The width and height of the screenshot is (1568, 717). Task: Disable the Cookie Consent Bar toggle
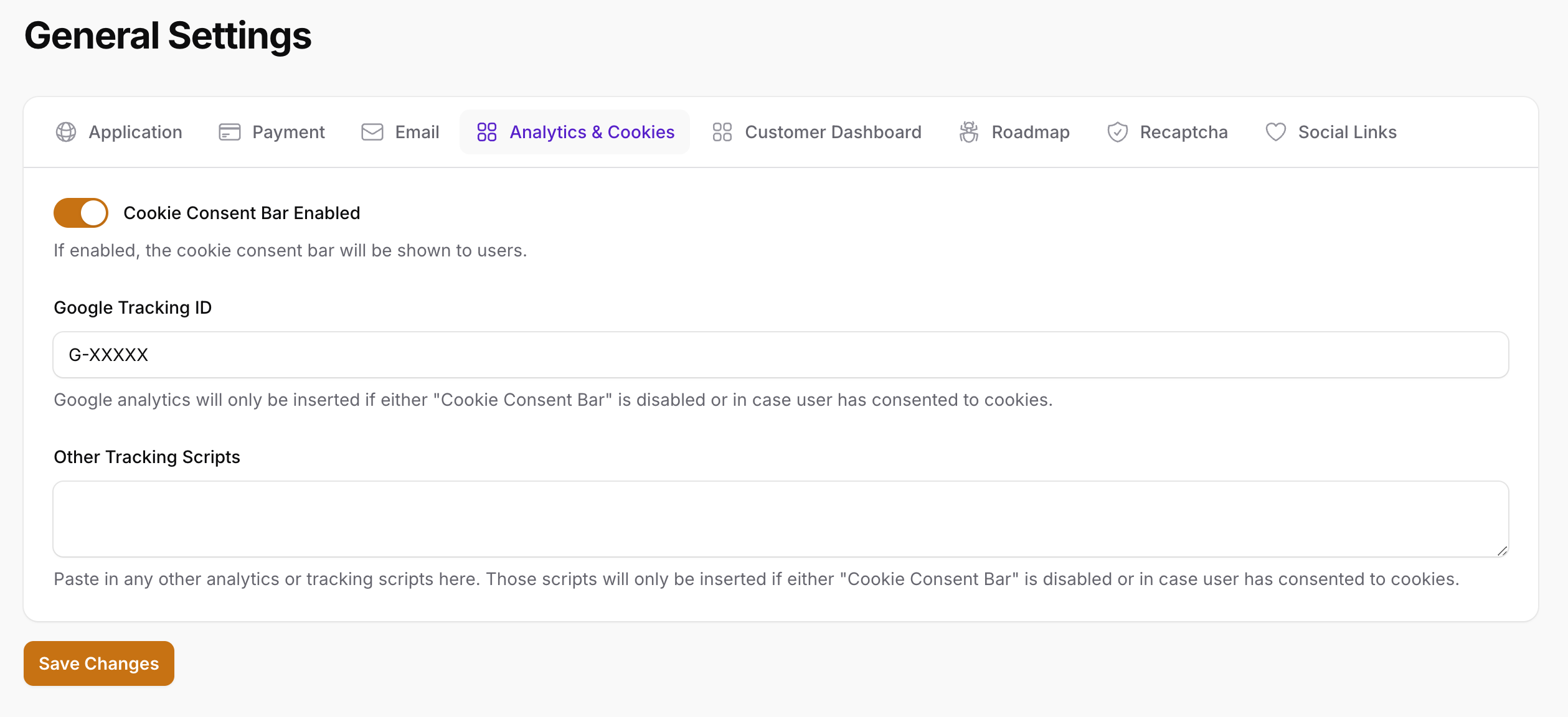(x=81, y=212)
